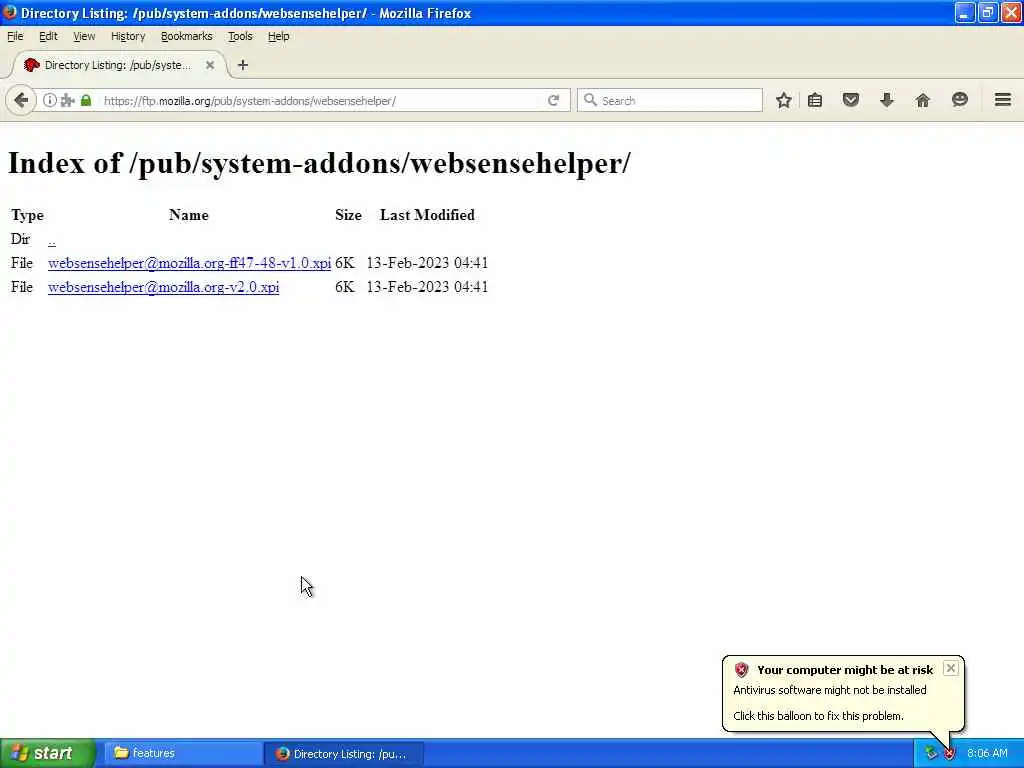1024x768 pixels.
Task: Click 13-Feb-2023 04:41 date for v2.0.xpi
Action: tap(427, 287)
